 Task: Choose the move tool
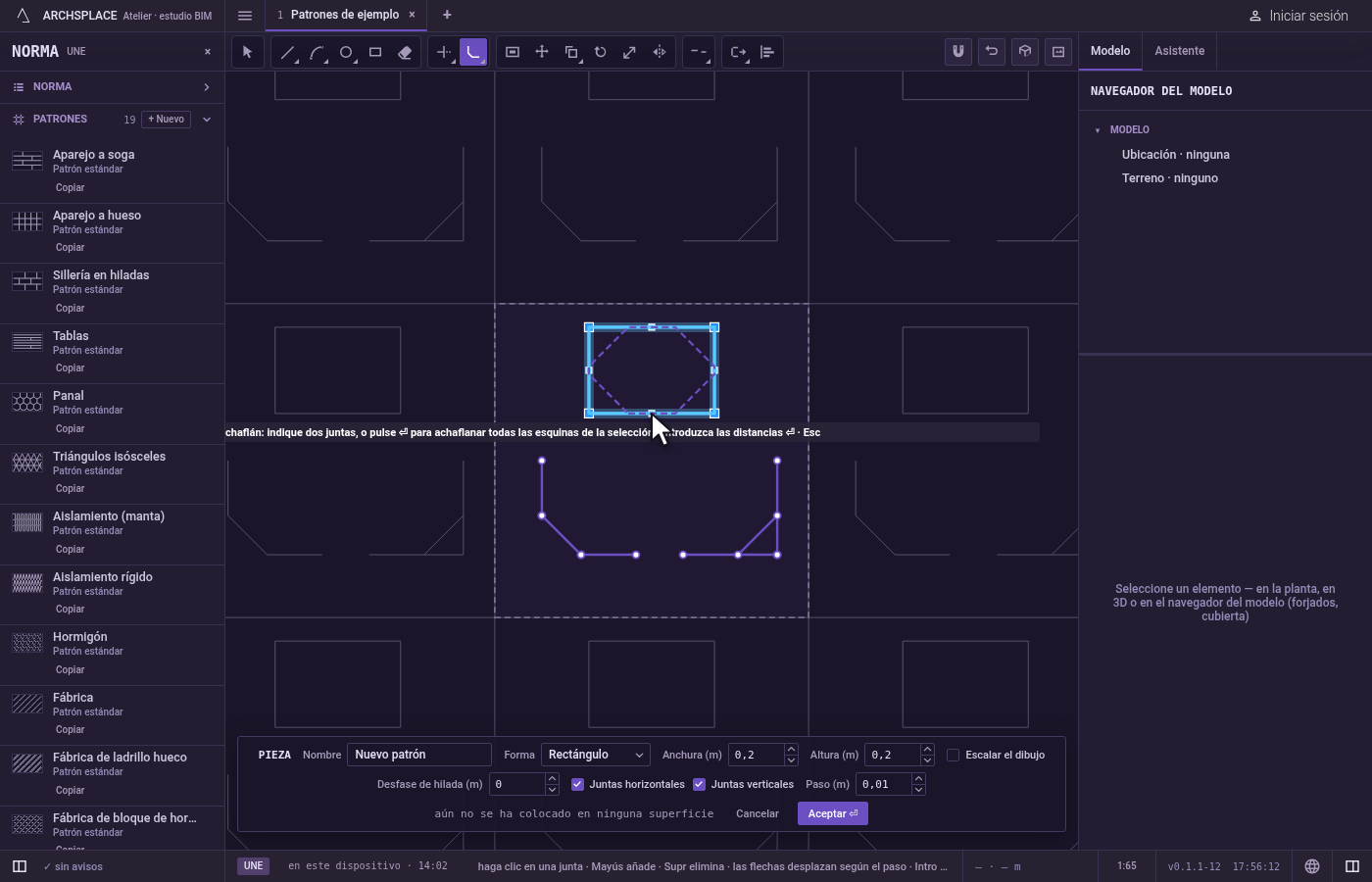coord(542,52)
